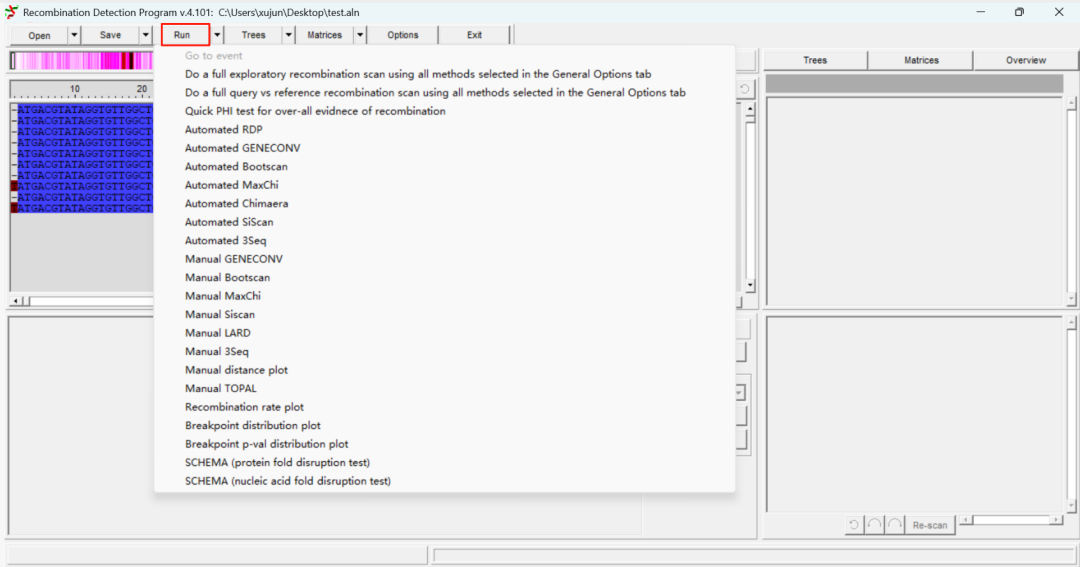1080x567 pixels.
Task: Click the Matrices toolbar button
Action: point(324,34)
